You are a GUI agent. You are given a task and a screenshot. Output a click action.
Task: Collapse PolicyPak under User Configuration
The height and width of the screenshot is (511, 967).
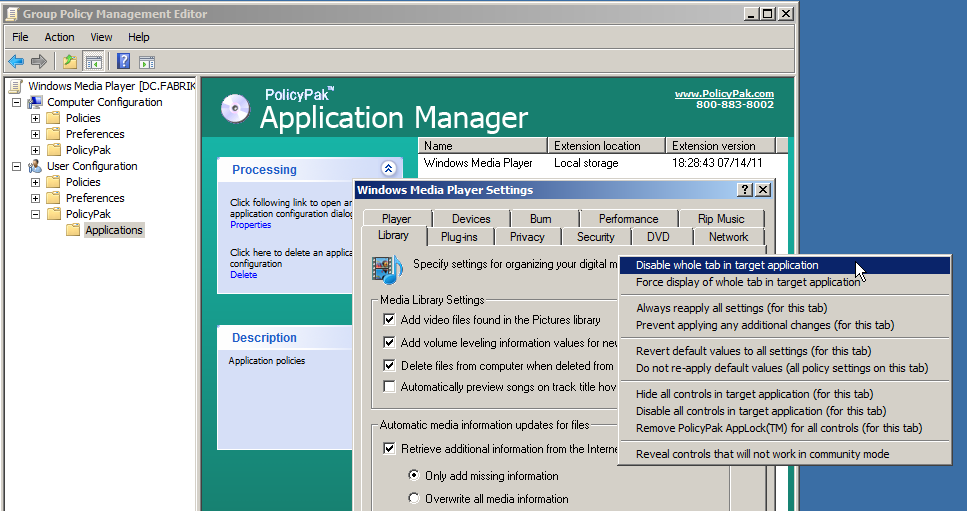(x=36, y=215)
